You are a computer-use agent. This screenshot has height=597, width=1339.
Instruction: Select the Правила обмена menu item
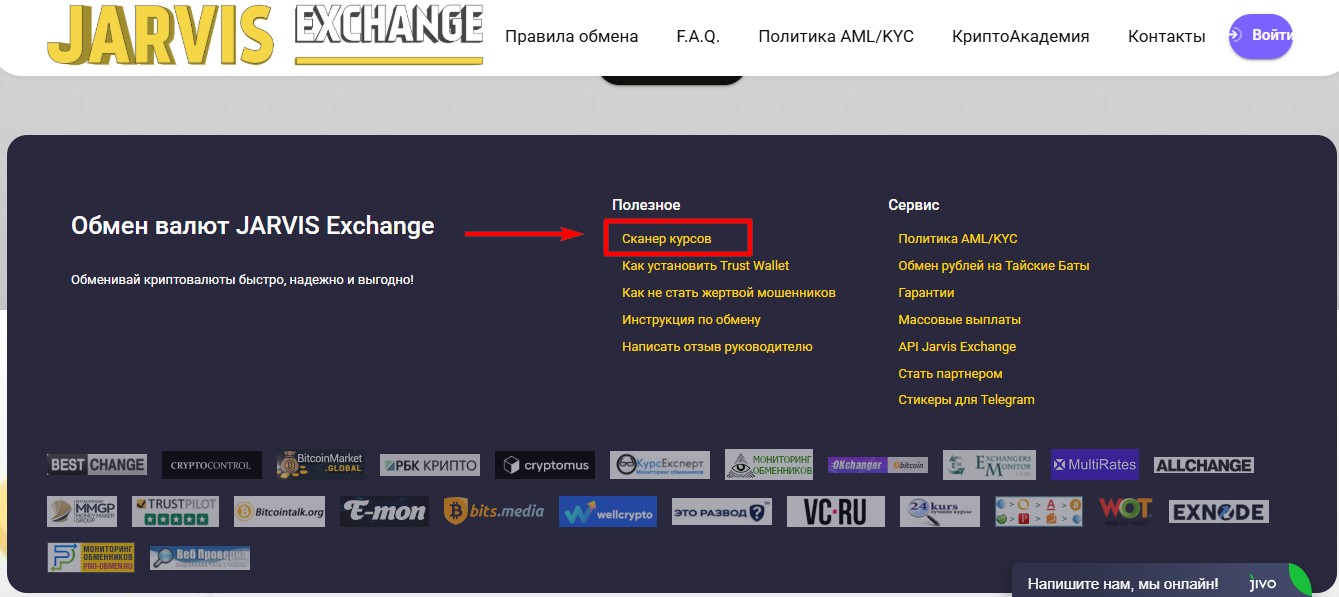(x=572, y=35)
